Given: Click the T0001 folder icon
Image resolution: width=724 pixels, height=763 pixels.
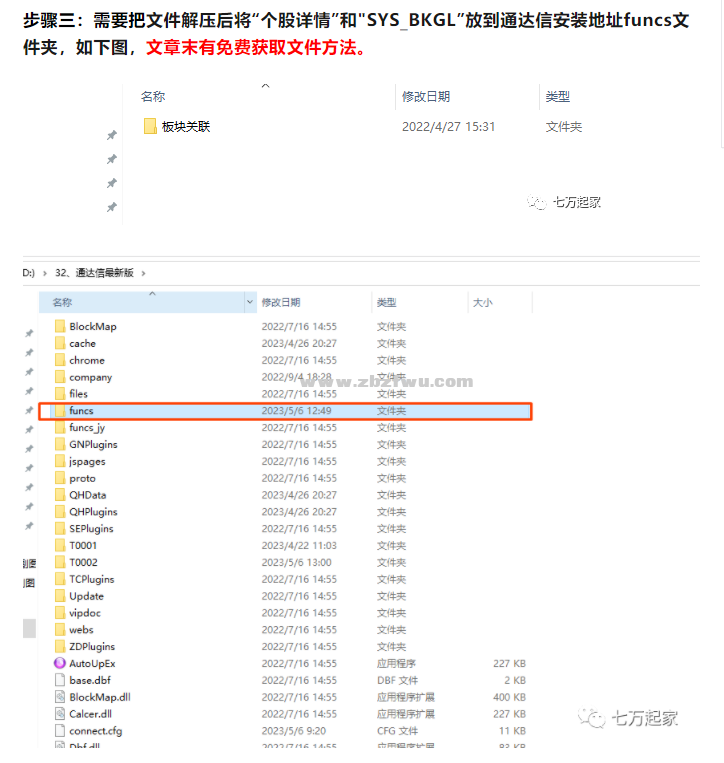Looking at the screenshot, I should pyautogui.click(x=60, y=545).
